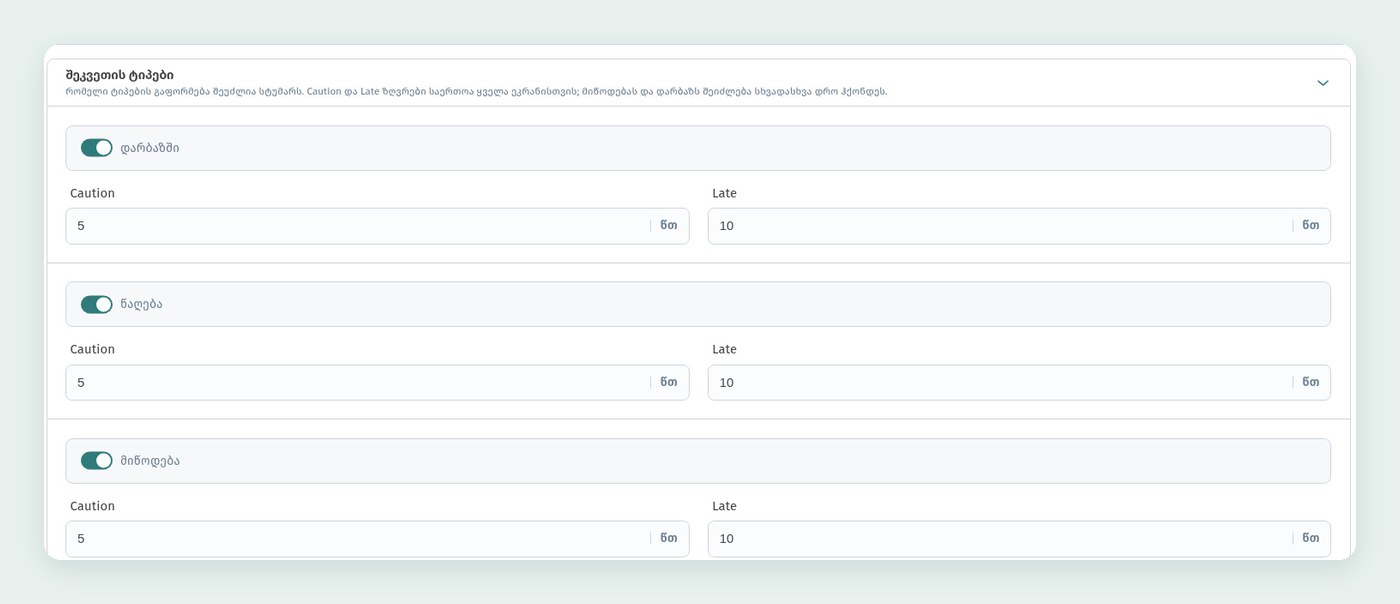Click the Late field under დარბაზში

tap(1019, 226)
